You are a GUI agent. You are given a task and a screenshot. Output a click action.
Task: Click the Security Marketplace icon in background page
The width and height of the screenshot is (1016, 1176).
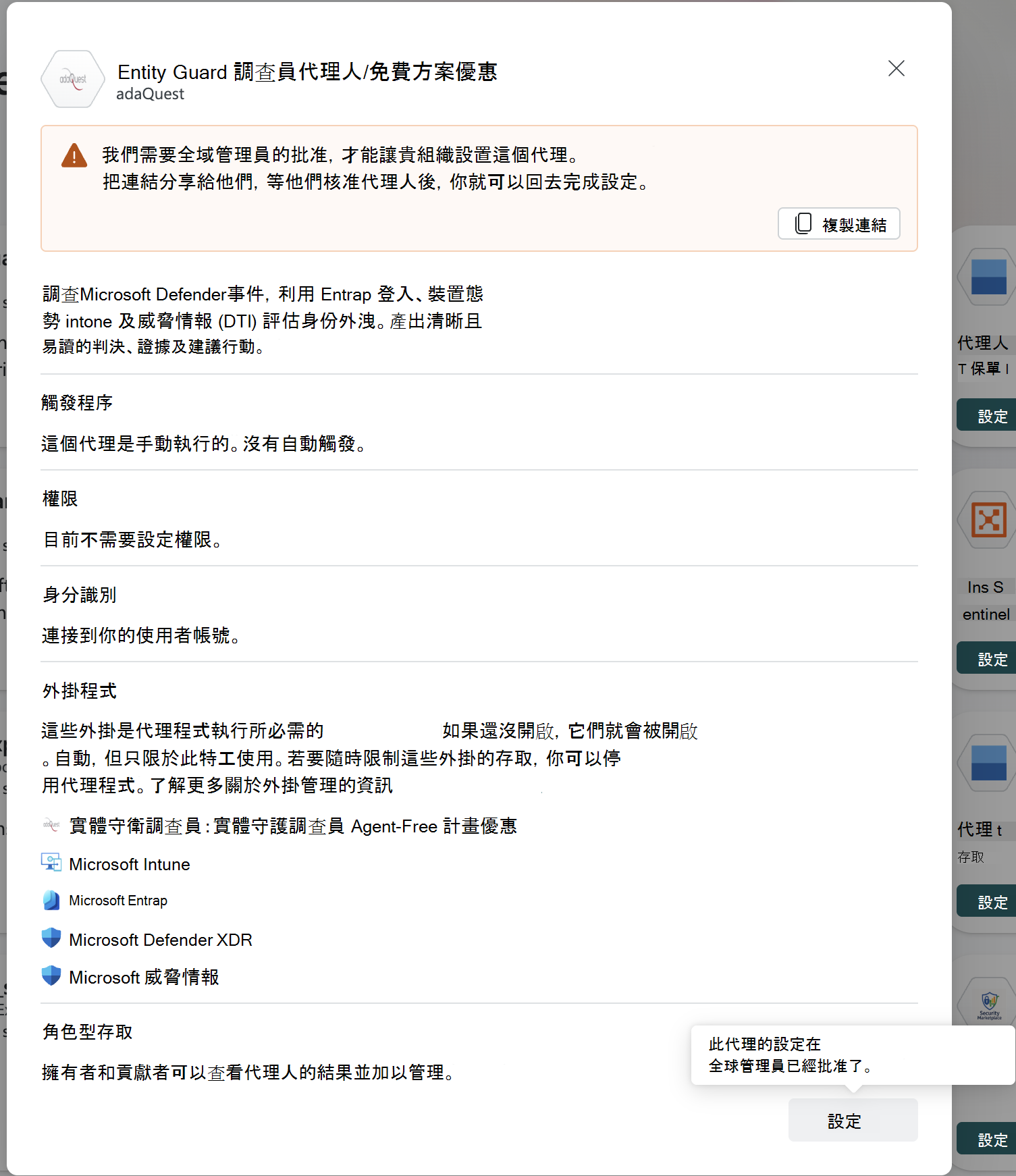(x=989, y=1005)
